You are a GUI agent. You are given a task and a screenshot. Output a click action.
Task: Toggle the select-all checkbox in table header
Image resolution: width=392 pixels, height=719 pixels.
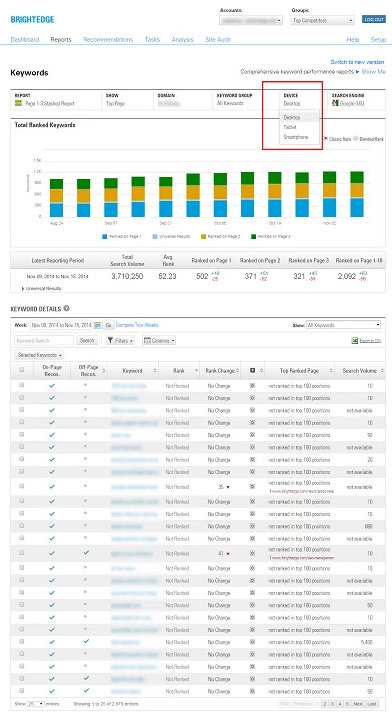(x=22, y=370)
